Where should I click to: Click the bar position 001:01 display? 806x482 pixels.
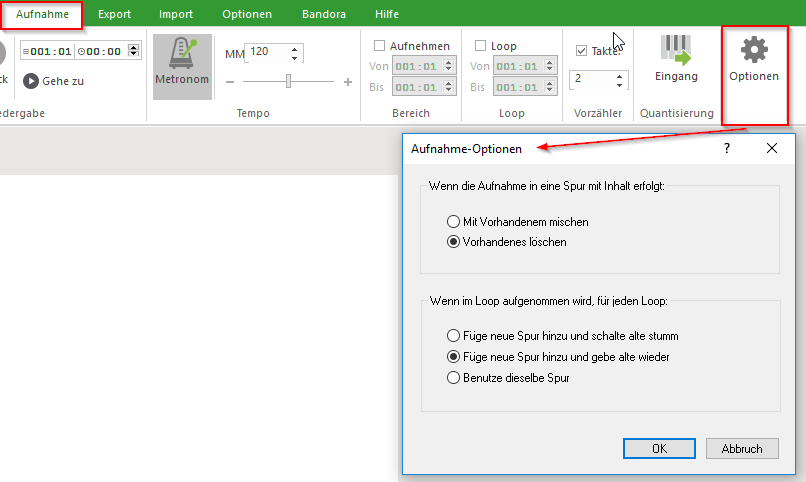tap(47, 51)
